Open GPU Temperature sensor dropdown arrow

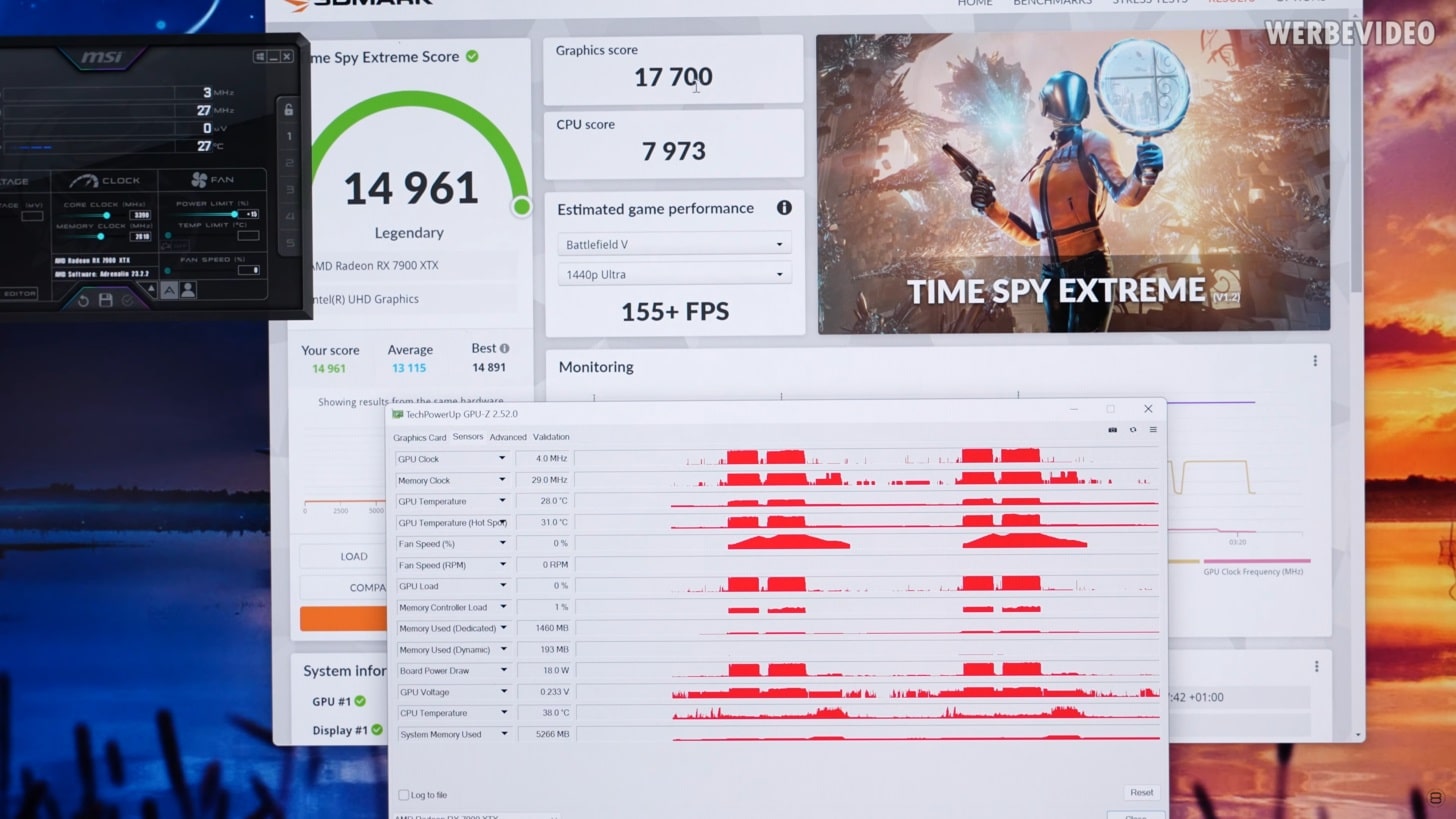pos(502,501)
